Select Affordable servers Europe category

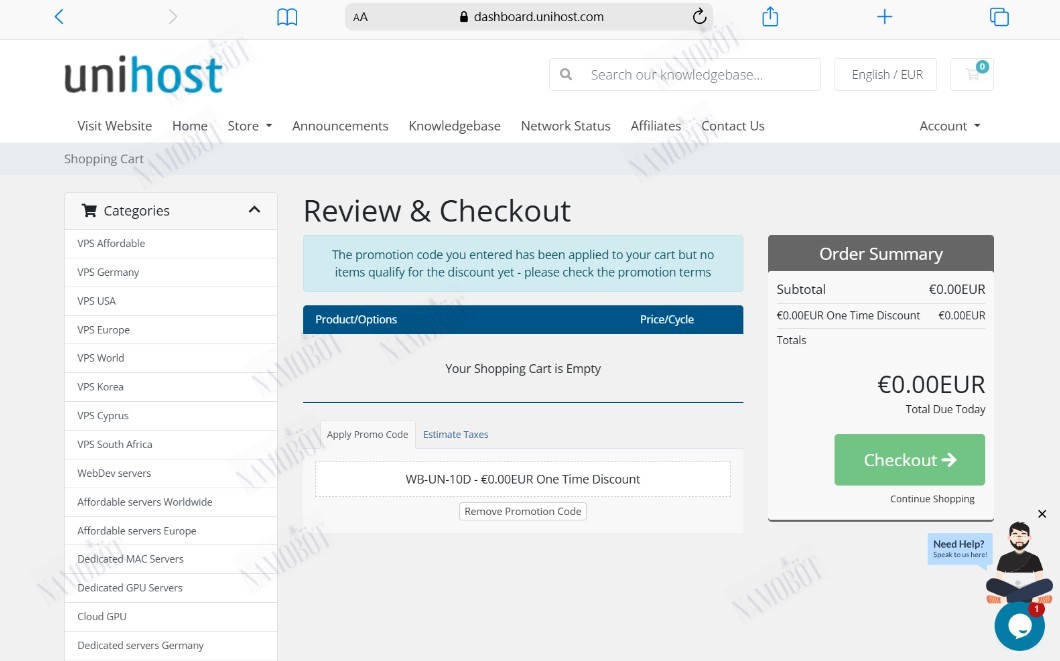click(x=171, y=531)
